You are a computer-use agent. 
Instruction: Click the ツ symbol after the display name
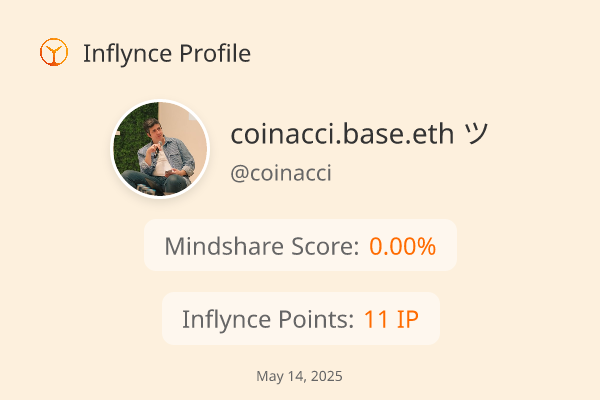(476, 134)
